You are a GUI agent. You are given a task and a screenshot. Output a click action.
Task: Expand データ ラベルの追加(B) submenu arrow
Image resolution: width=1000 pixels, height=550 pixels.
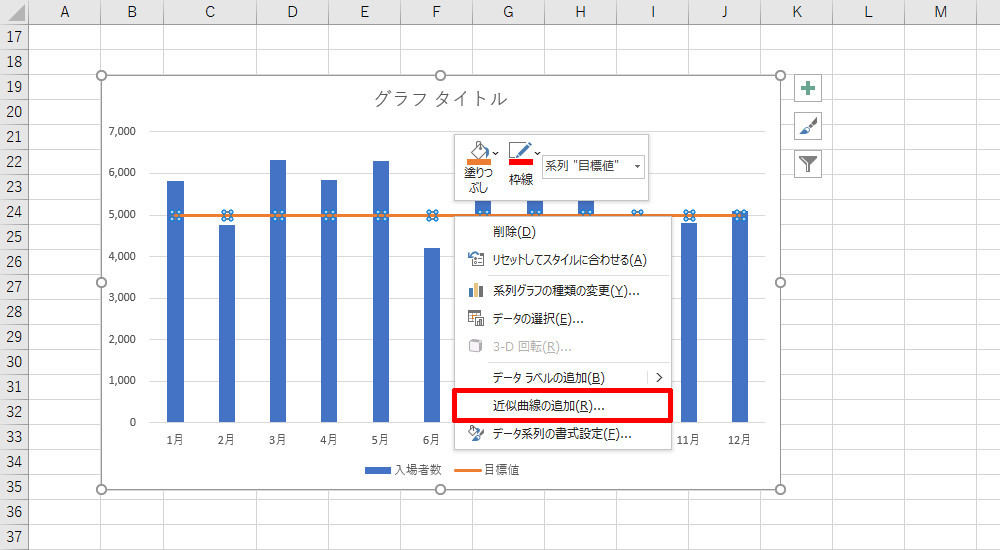[x=659, y=378]
